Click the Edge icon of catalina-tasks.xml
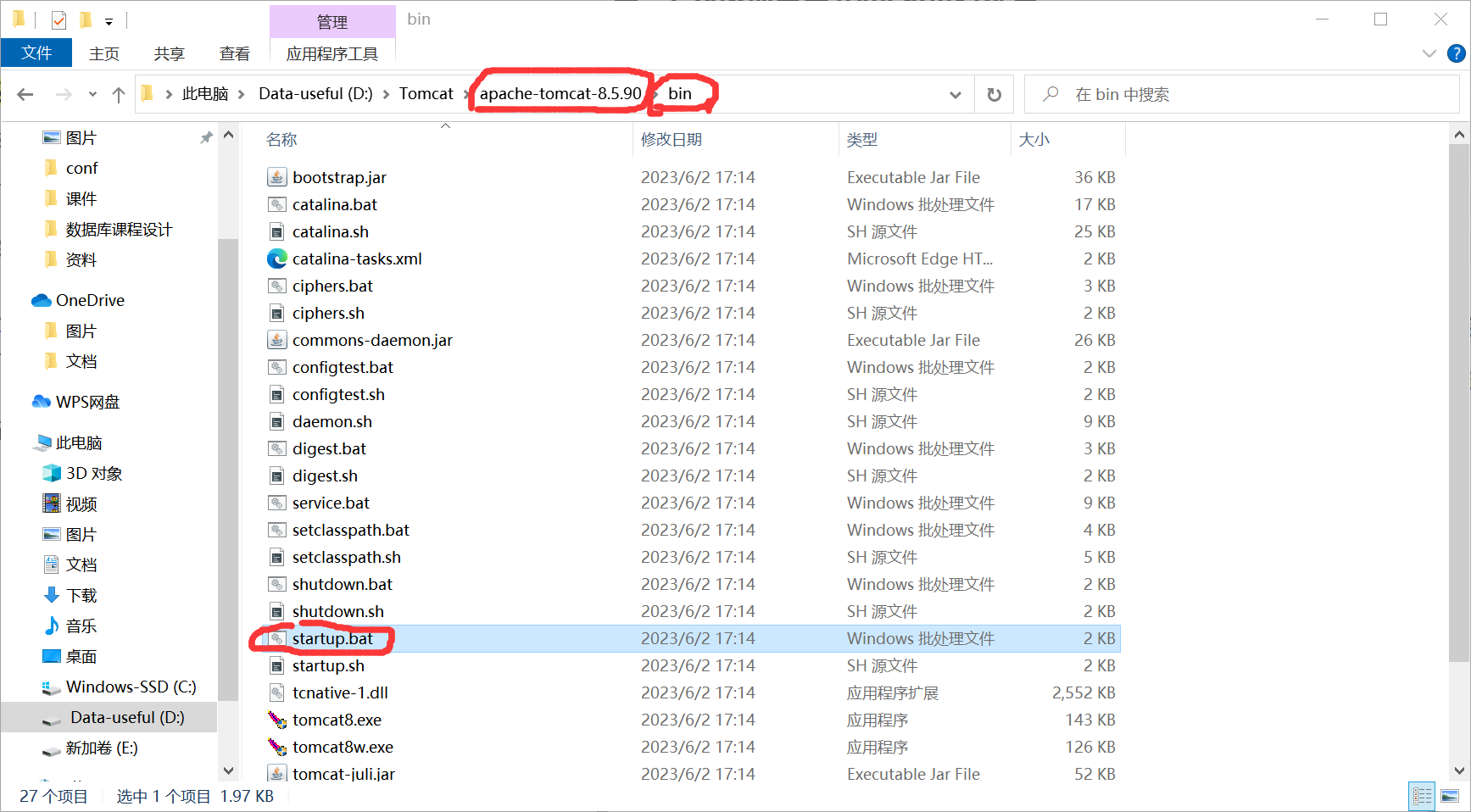 tap(276, 259)
